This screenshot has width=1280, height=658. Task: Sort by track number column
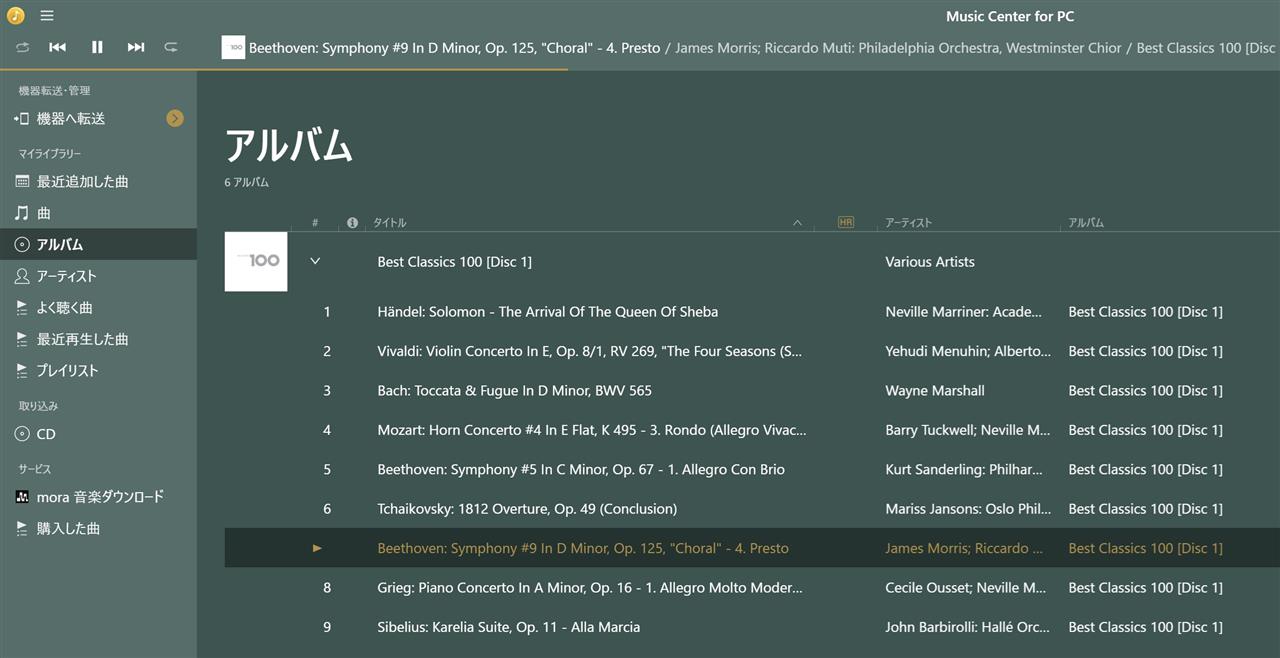pos(315,223)
